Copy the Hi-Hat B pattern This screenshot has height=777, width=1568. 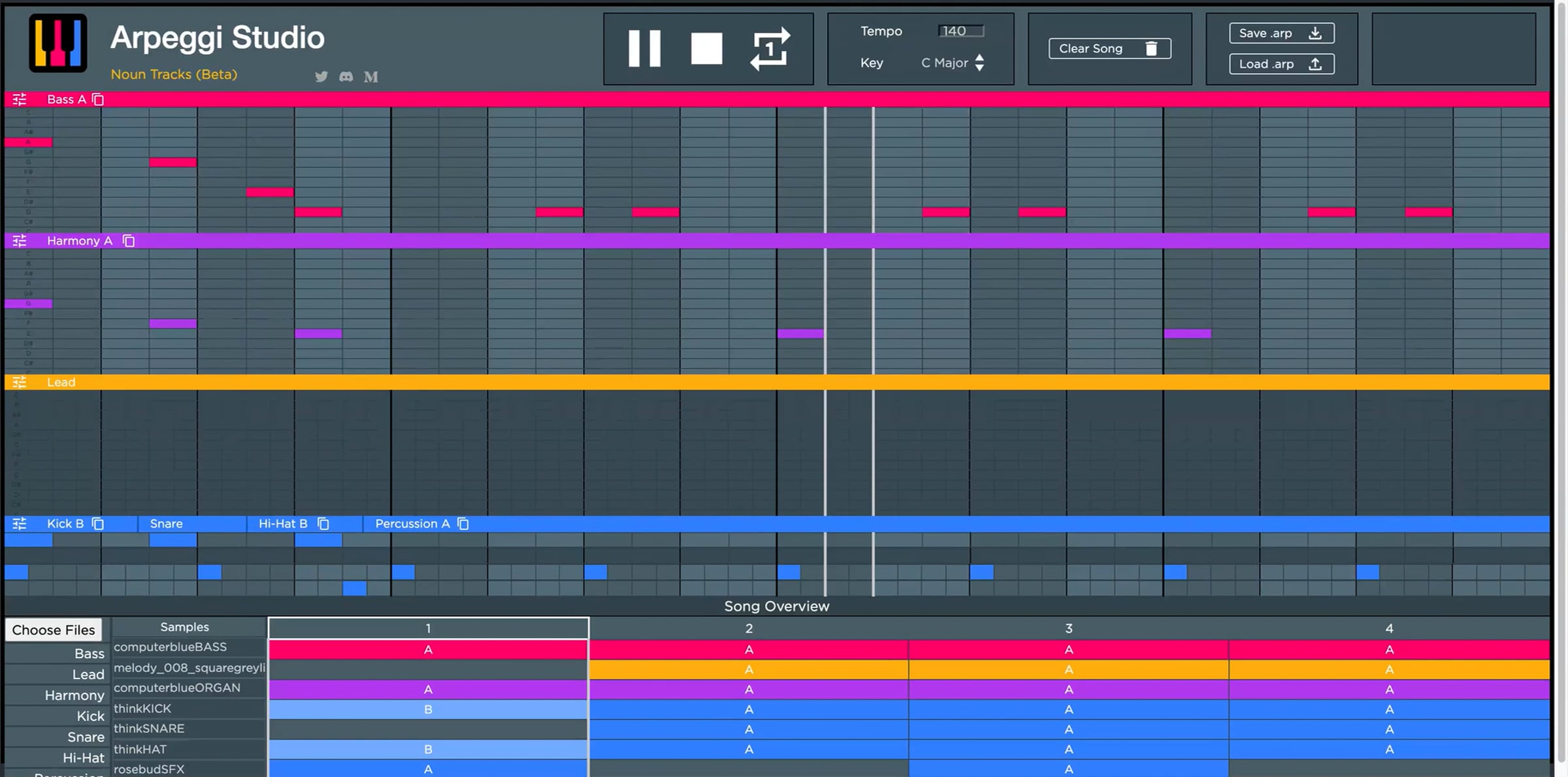pyautogui.click(x=323, y=524)
